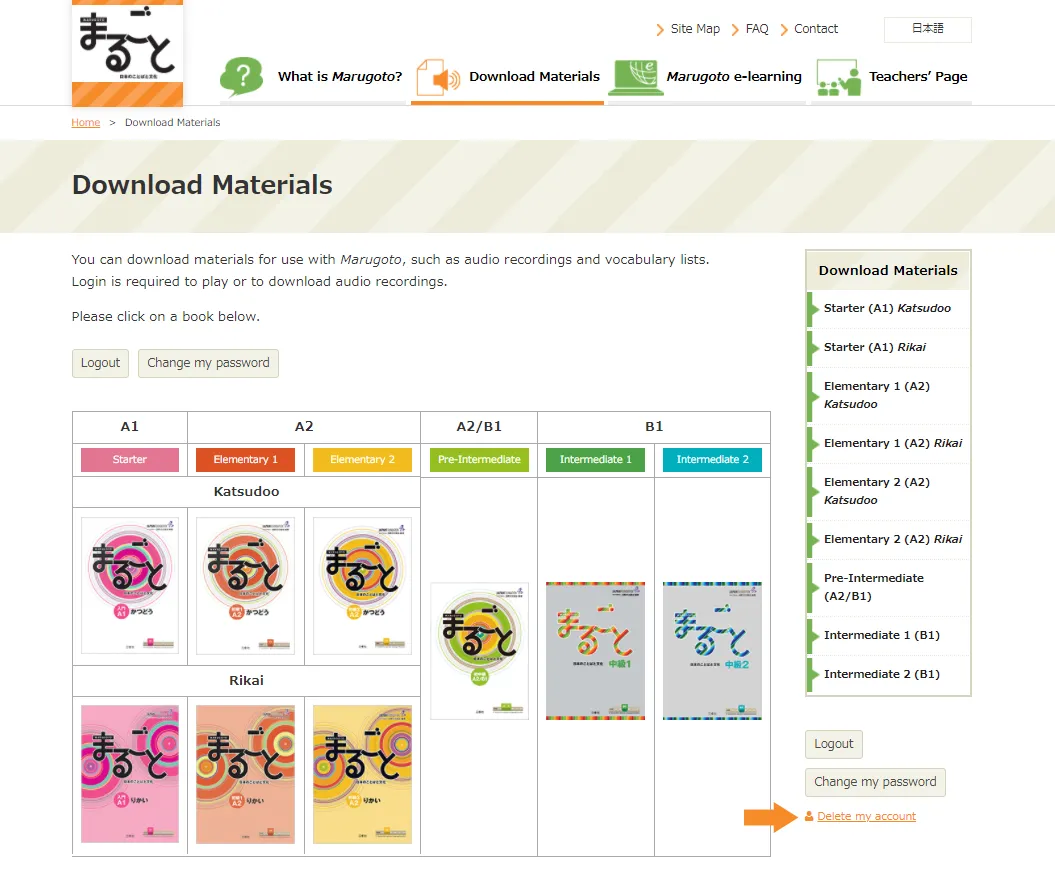Click the orange user icon beside Delete my account

pyautogui.click(x=809, y=816)
